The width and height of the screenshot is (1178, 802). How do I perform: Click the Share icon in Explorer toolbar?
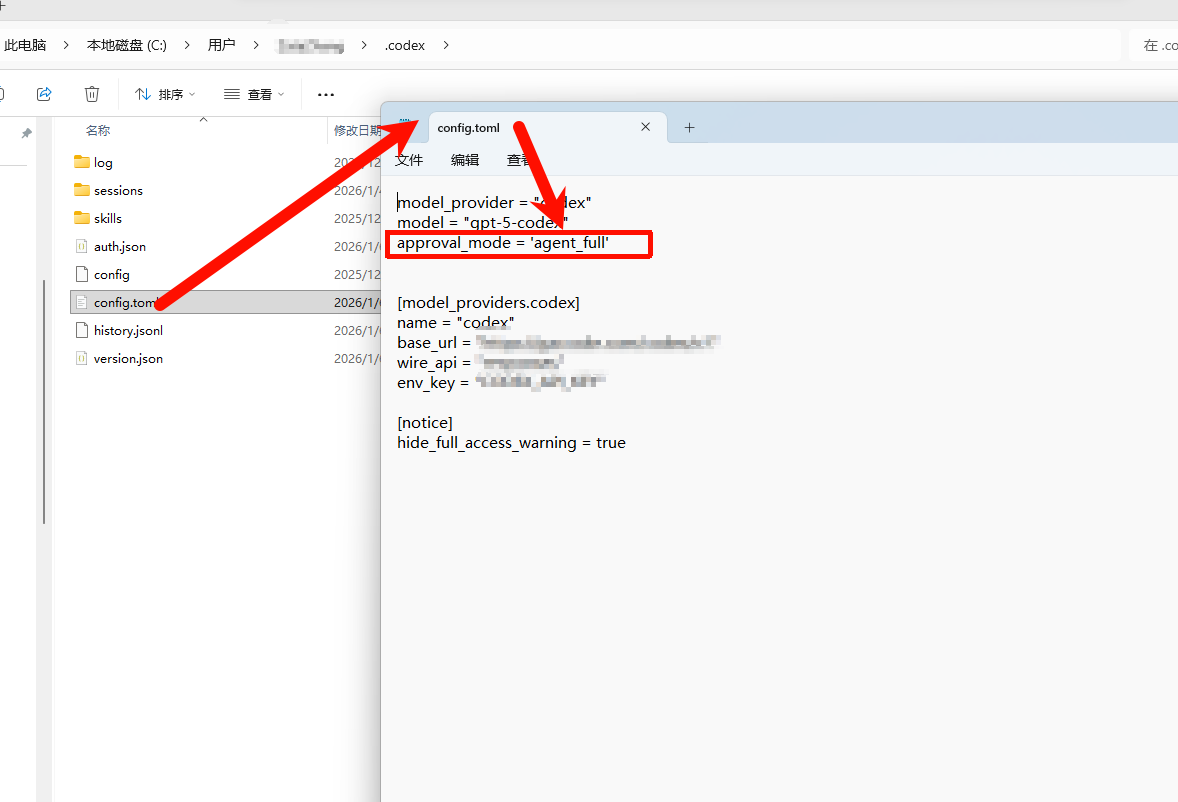tap(44, 94)
